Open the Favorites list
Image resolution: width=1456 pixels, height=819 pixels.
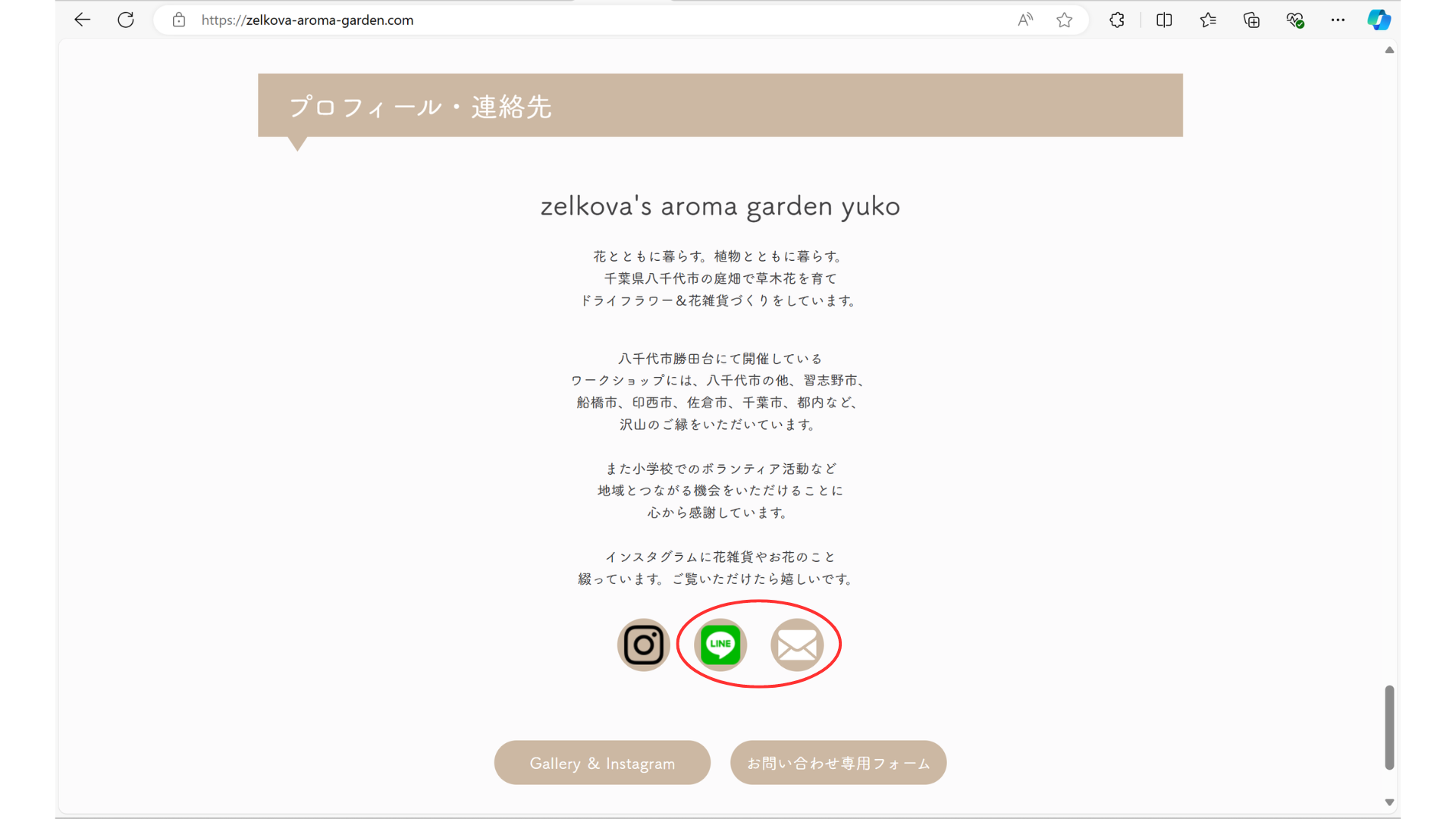coord(1208,20)
